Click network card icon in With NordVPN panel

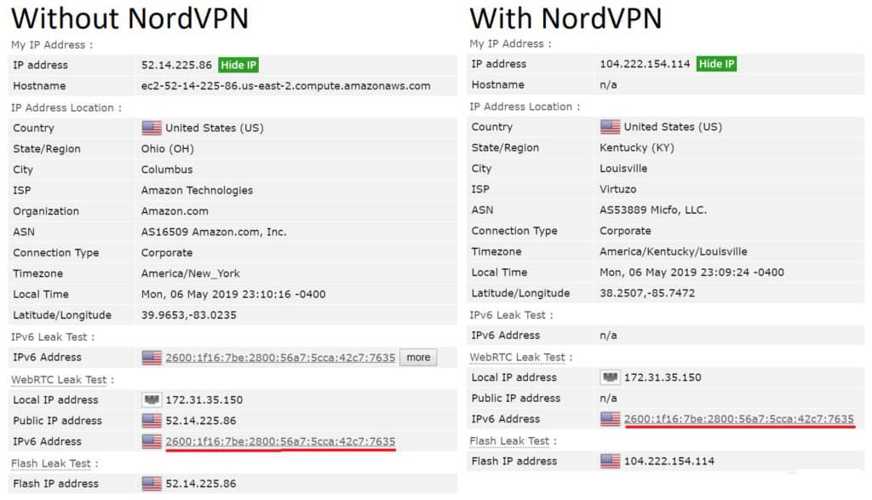pos(610,378)
